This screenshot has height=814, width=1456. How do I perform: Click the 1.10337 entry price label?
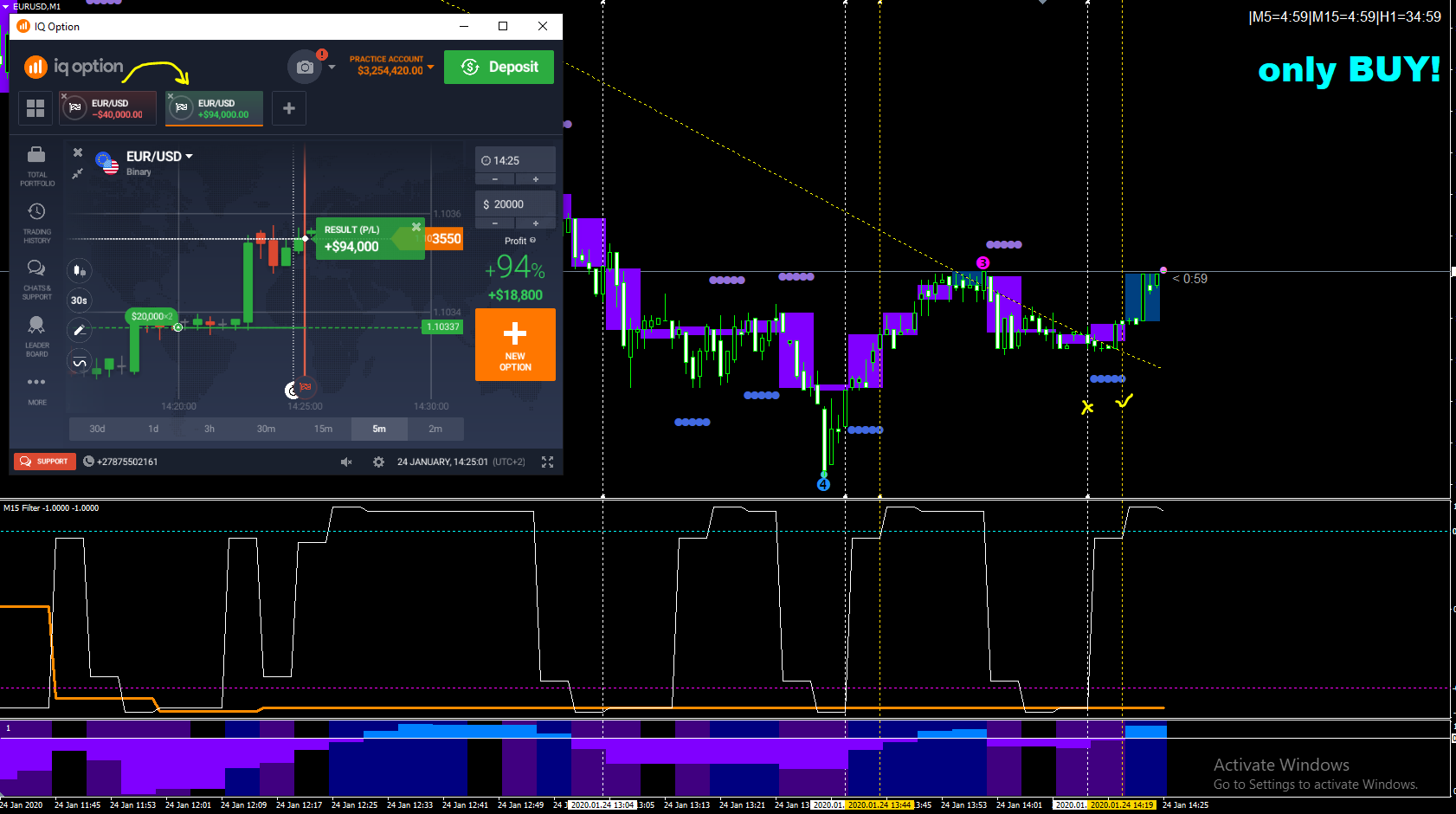(x=442, y=326)
